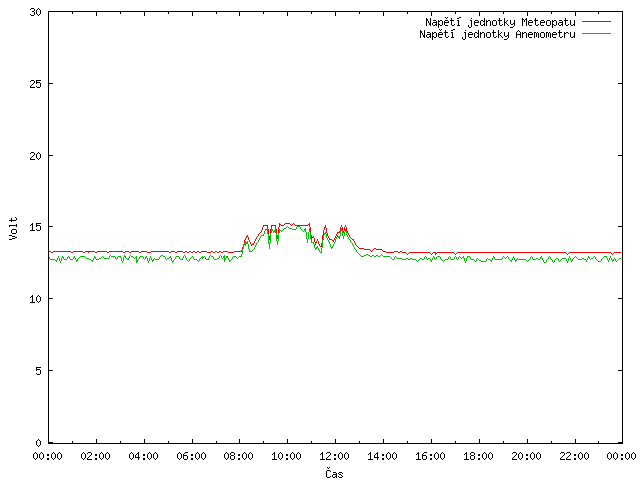The height and width of the screenshot is (480, 640).
Task: Click the x-axis time label 08:00
Action: pos(239,456)
